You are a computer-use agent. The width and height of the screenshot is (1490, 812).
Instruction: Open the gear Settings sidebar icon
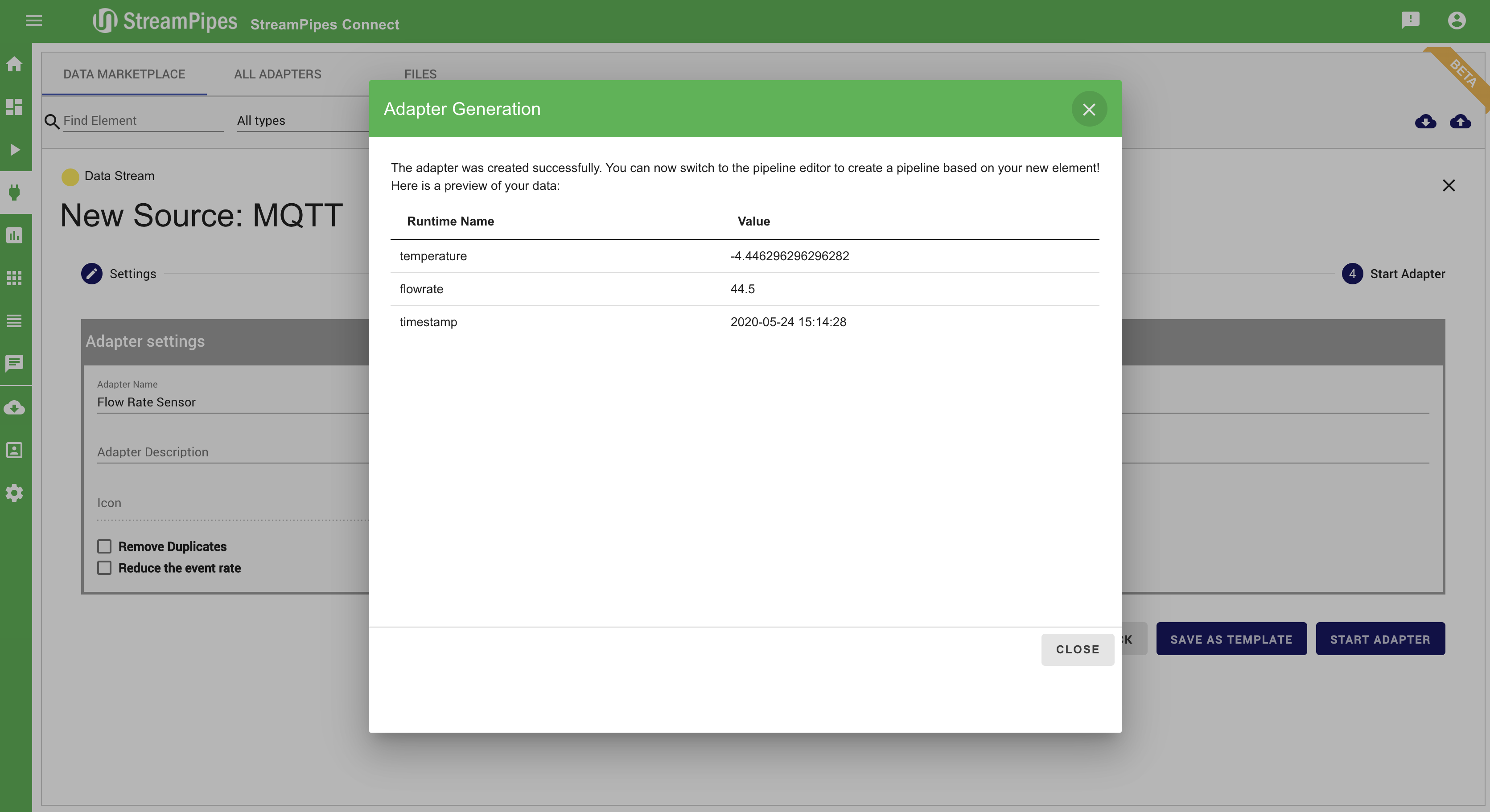(14, 493)
